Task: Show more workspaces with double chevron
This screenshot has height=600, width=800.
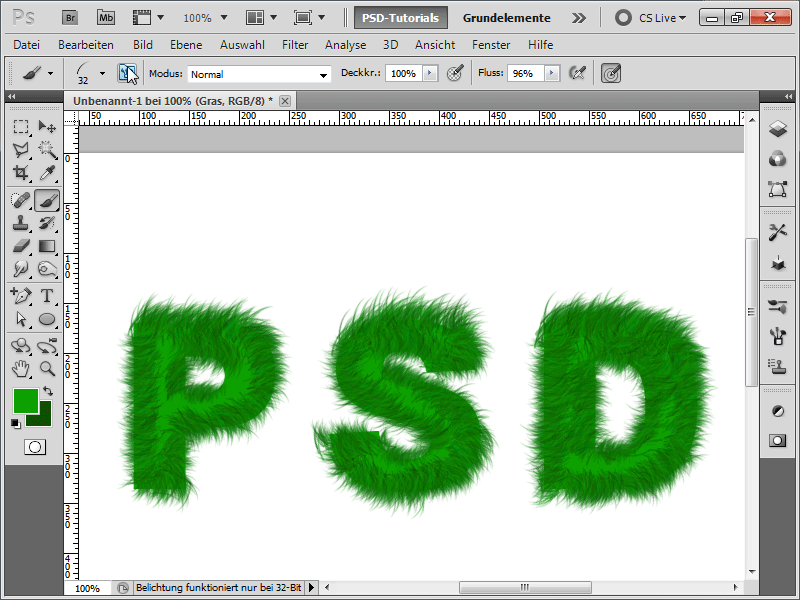Action: pos(579,18)
